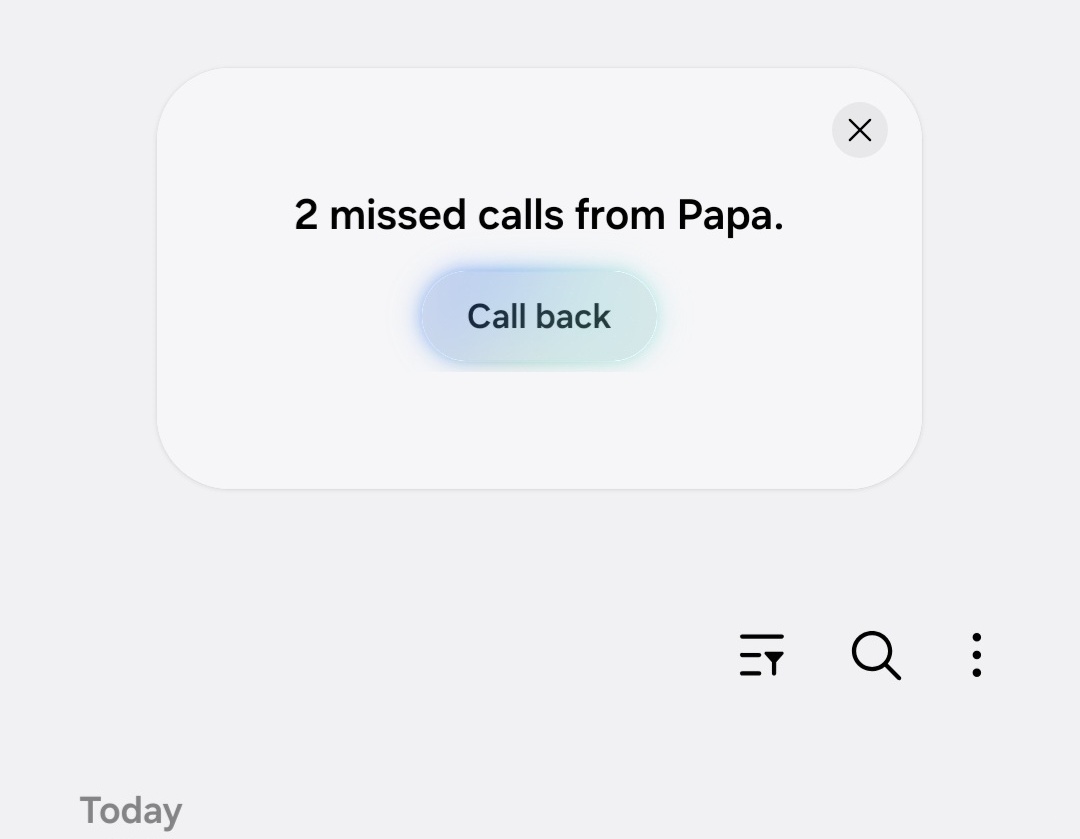The image size is (1080, 839).
Task: Dismiss the missed calls card
Action: [859, 130]
